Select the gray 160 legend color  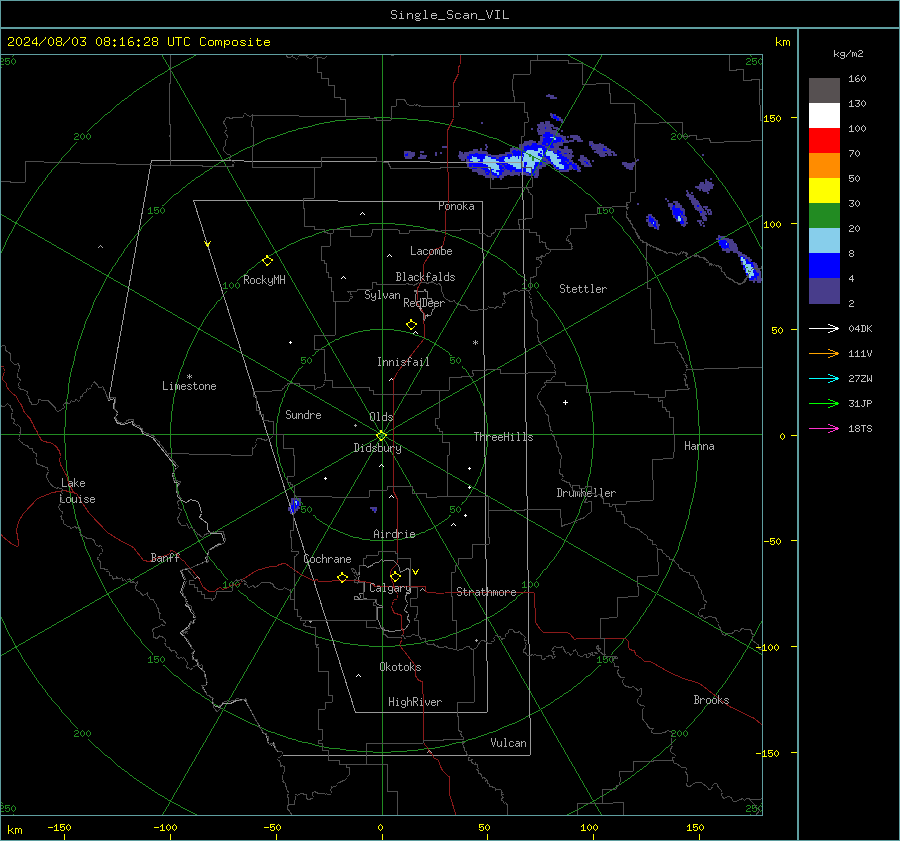pos(824,91)
